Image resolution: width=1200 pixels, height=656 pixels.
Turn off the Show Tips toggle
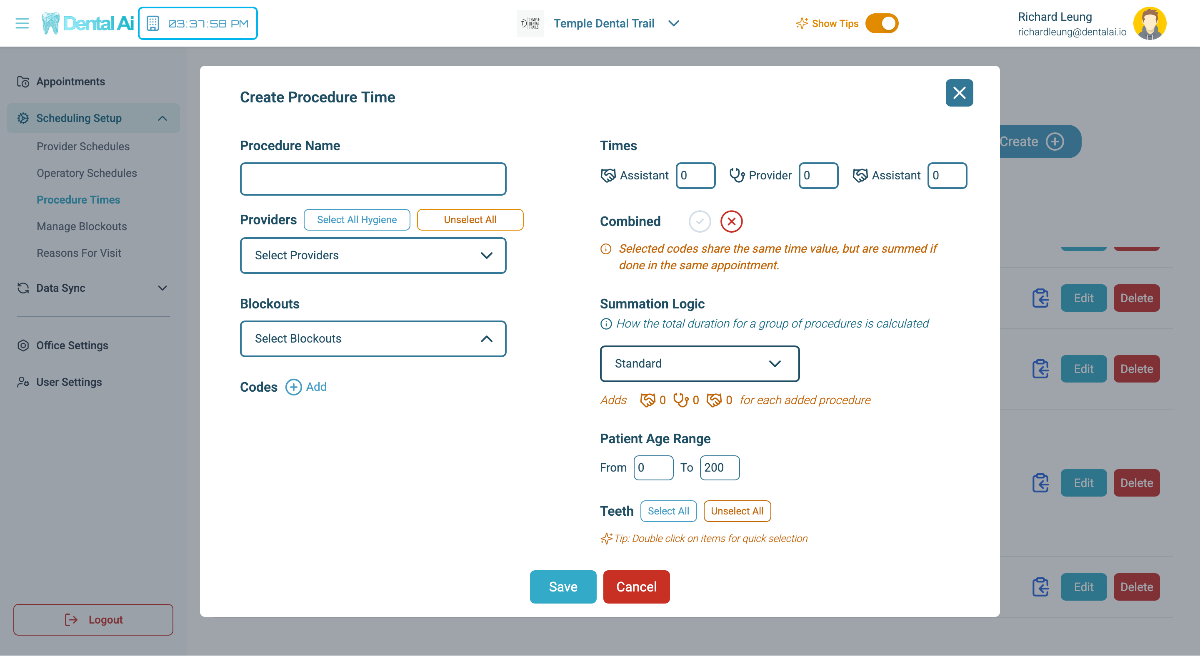pos(881,23)
